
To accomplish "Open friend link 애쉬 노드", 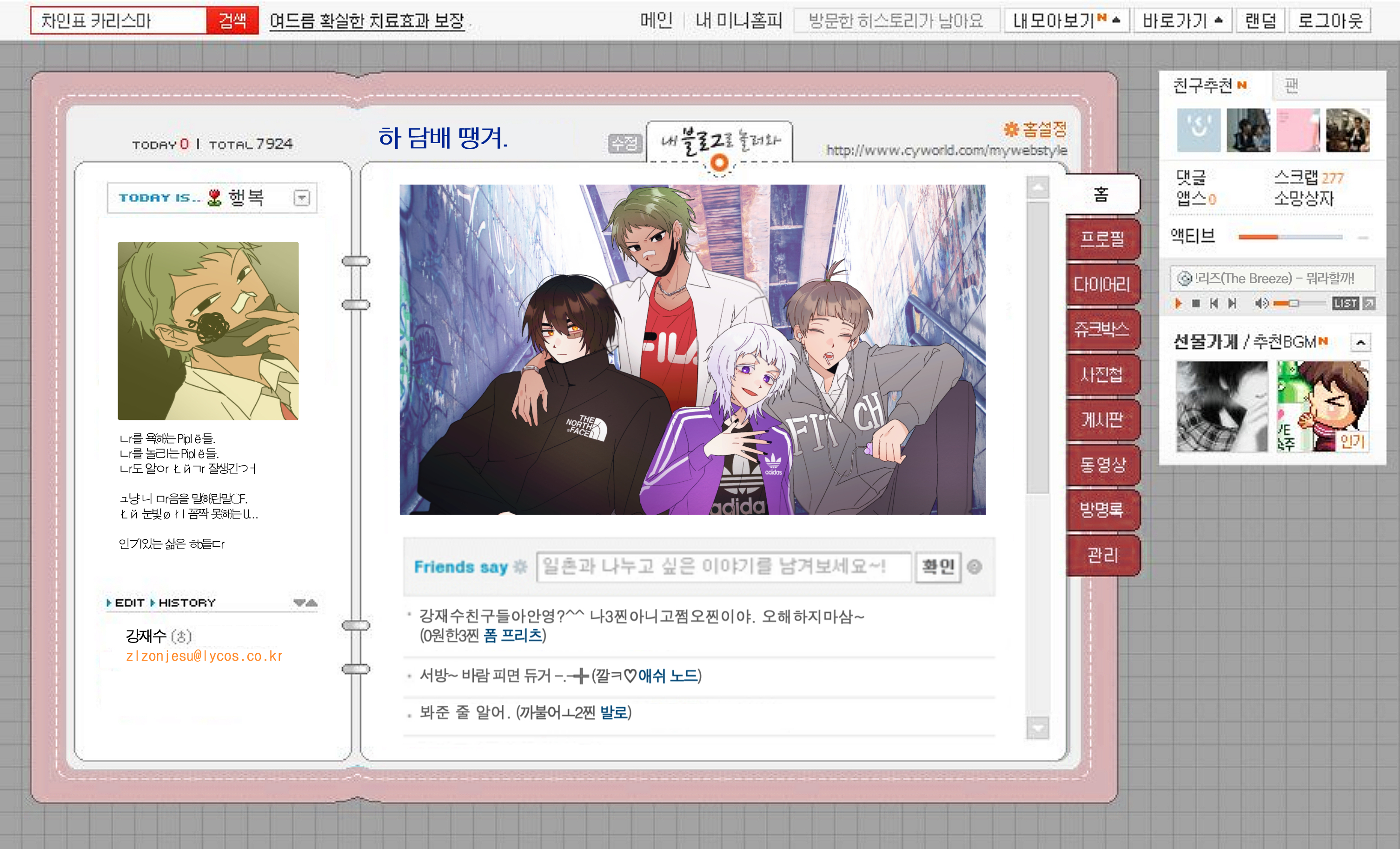I will (x=668, y=676).
